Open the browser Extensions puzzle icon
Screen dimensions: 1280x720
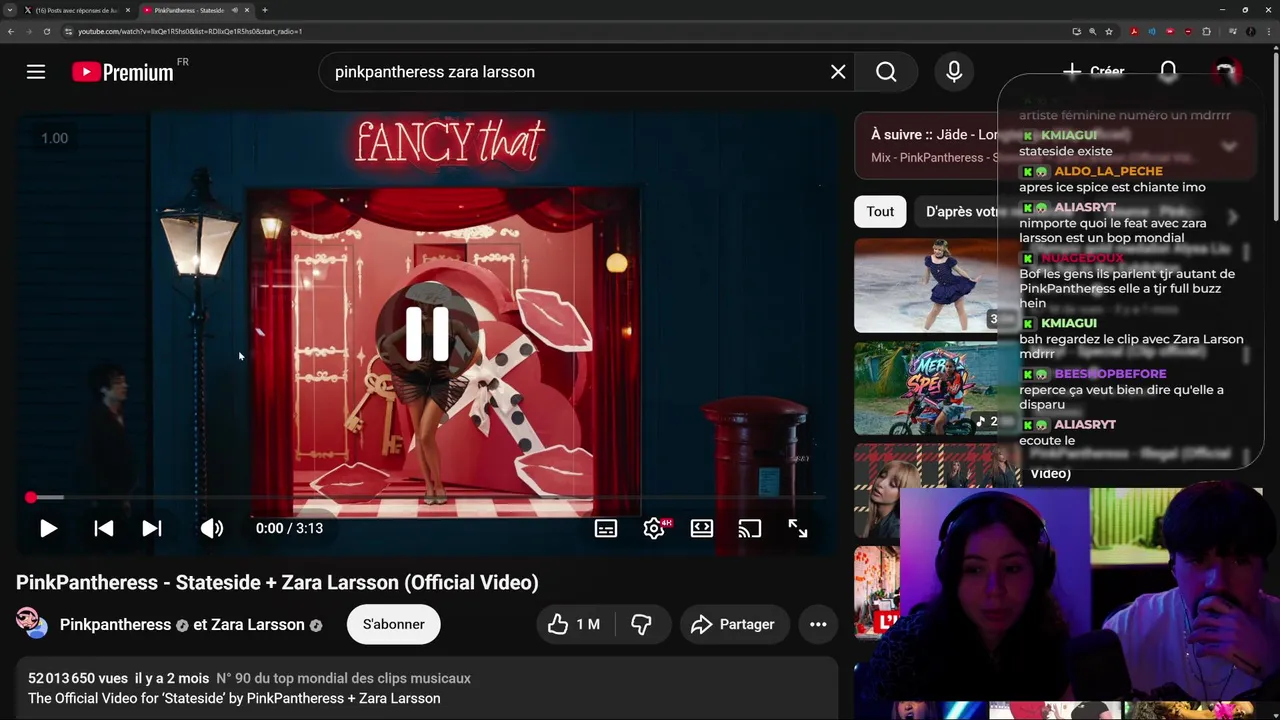click(x=1206, y=31)
